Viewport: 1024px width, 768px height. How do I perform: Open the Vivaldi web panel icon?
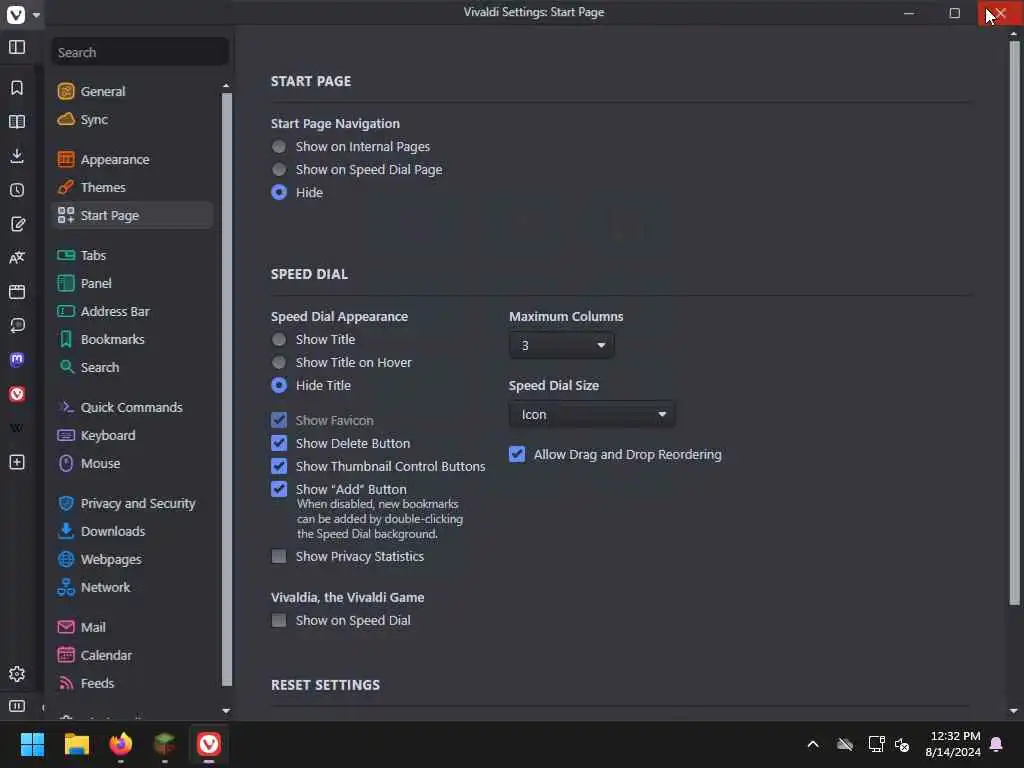tap(17, 394)
